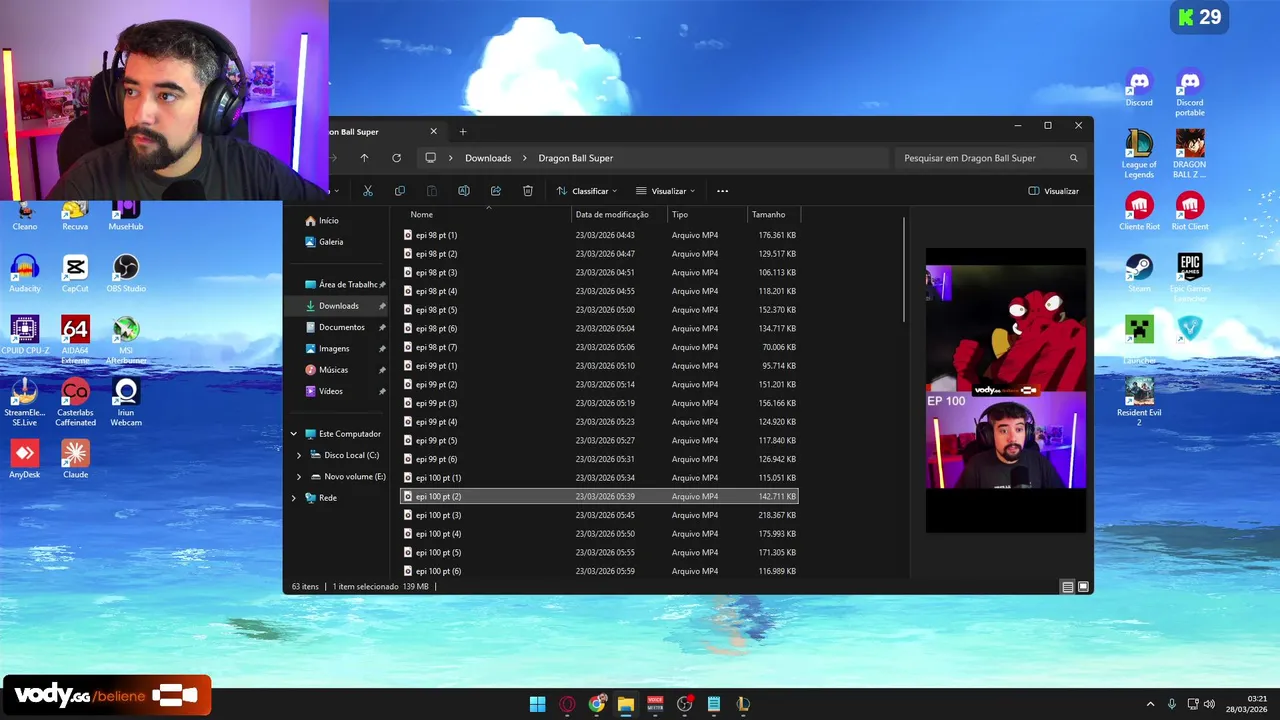Click the file list vertical scrollbar
The height and width of the screenshot is (720, 1280).
pyautogui.click(x=904, y=270)
